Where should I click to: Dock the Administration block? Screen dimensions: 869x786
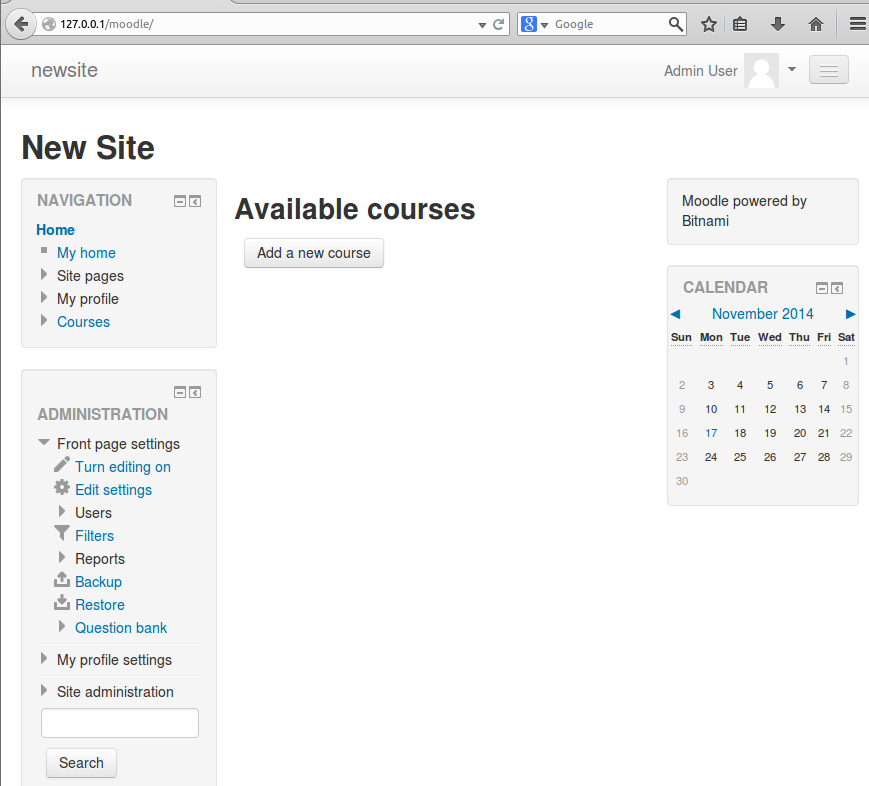coord(195,392)
